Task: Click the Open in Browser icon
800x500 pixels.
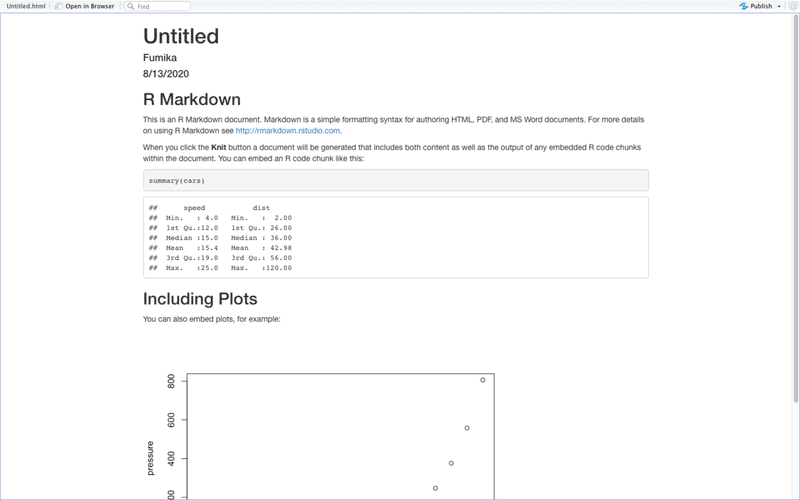Action: (59, 6)
